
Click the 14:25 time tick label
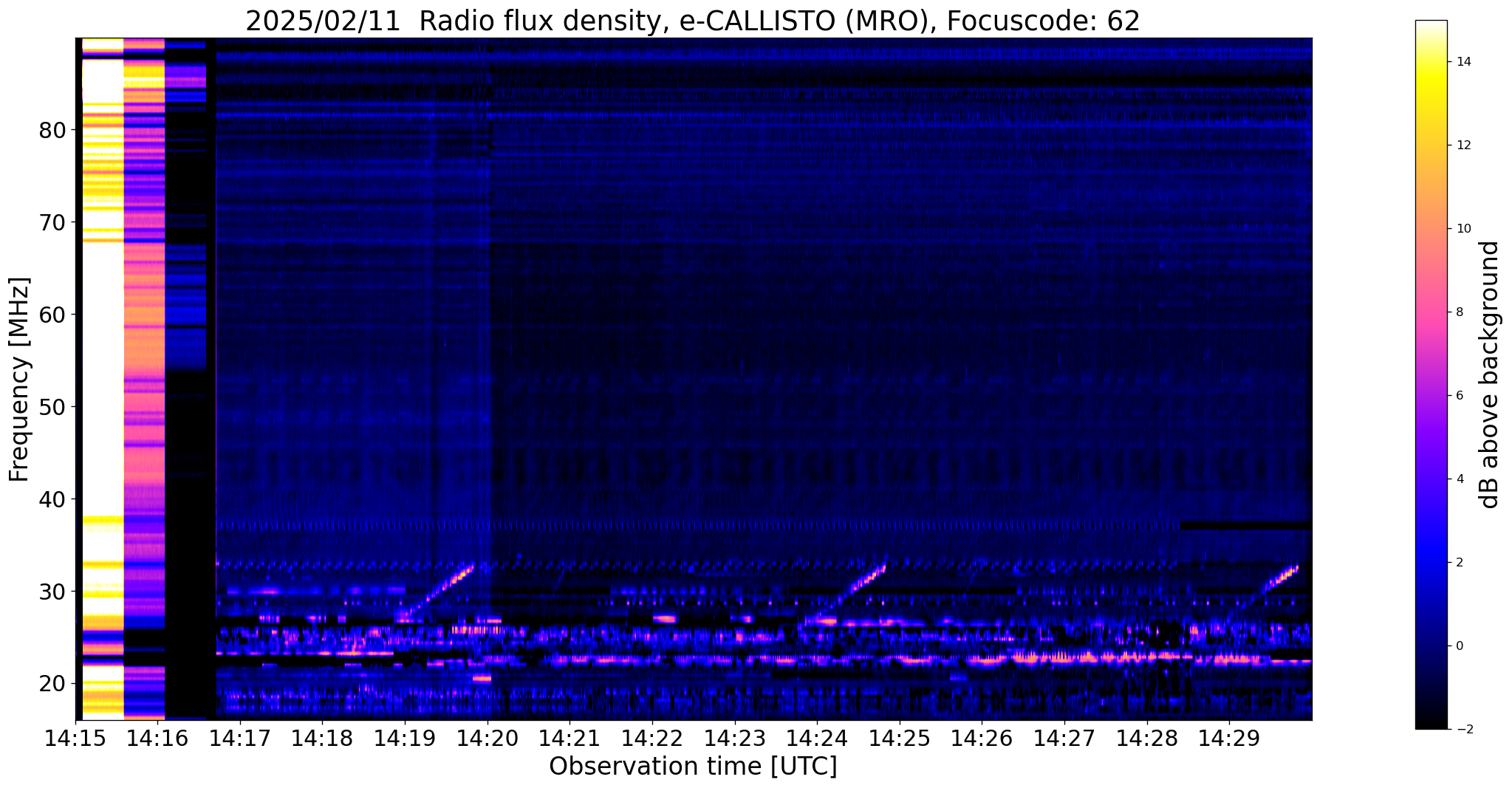pyautogui.click(x=900, y=739)
